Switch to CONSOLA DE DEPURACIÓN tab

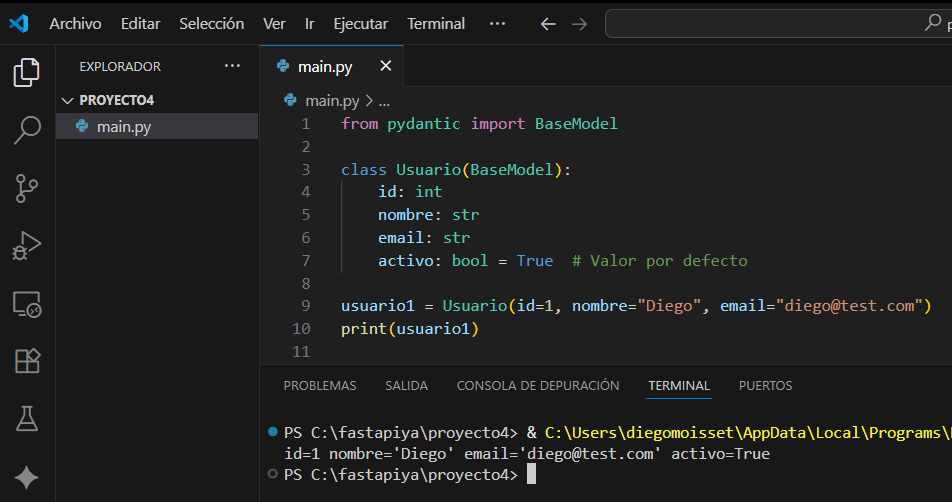point(538,385)
